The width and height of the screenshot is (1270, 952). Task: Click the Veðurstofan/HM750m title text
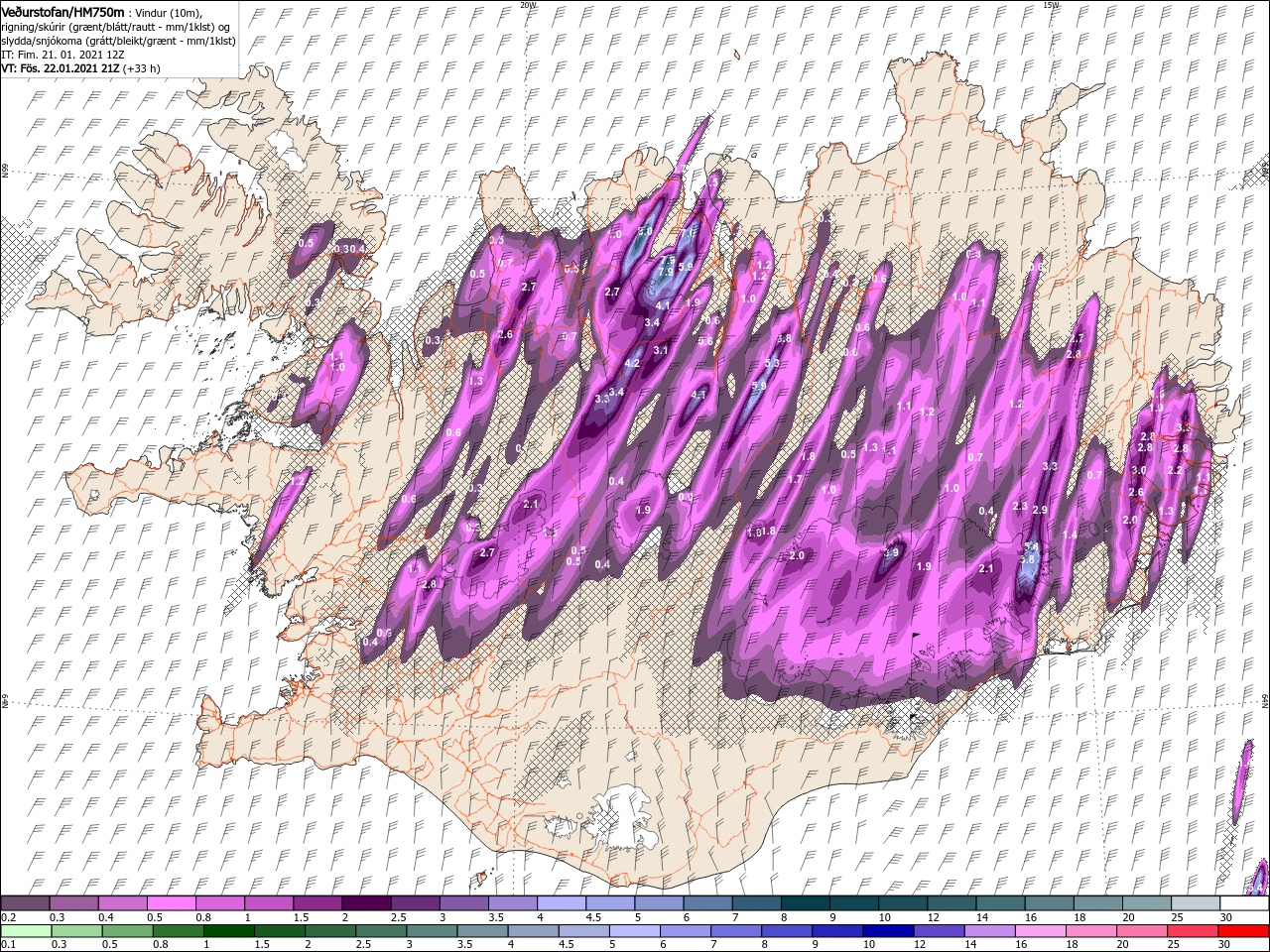tap(63, 11)
